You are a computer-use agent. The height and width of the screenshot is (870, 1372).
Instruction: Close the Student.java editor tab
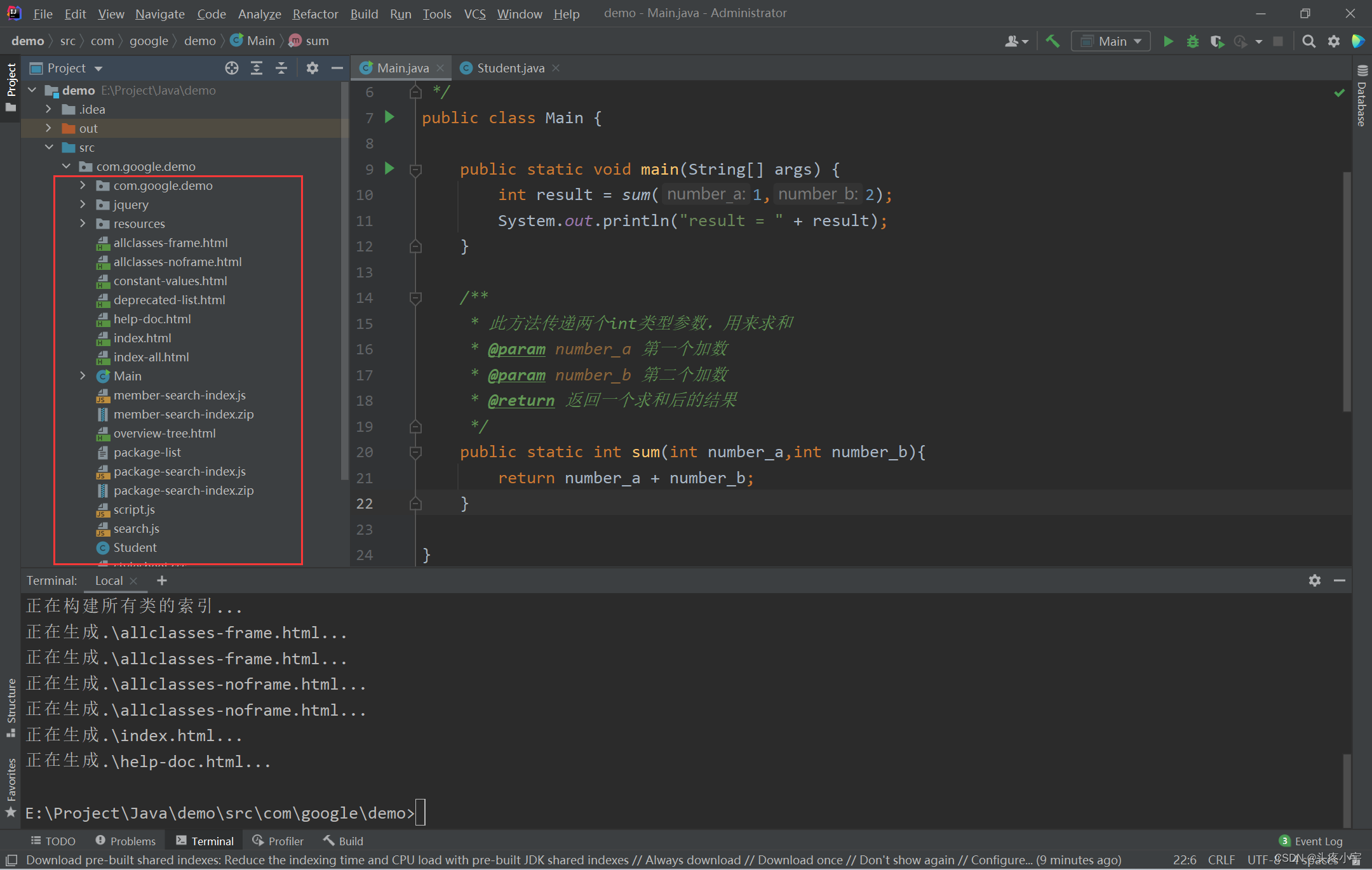coord(556,68)
